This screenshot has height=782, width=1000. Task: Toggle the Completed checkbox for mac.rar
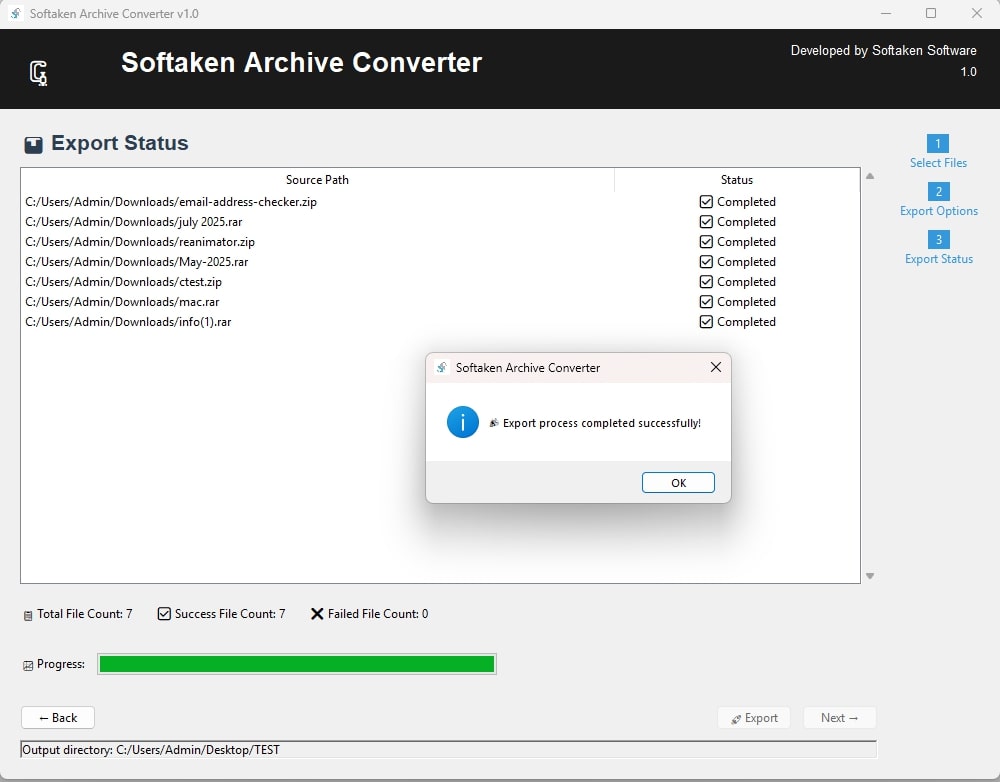tap(706, 301)
